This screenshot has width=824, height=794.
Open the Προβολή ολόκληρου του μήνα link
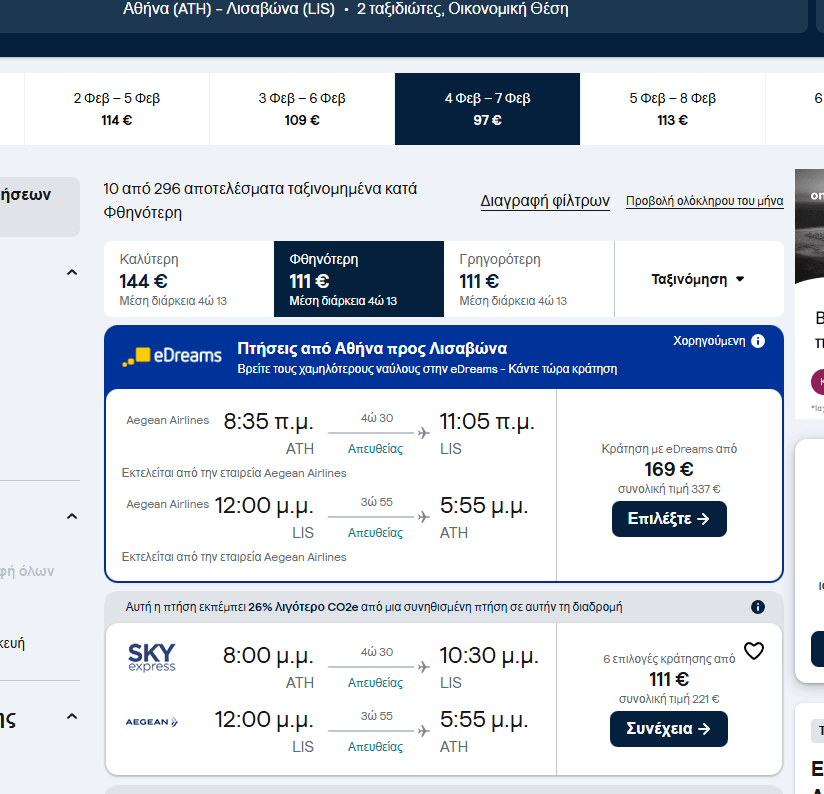click(x=704, y=201)
